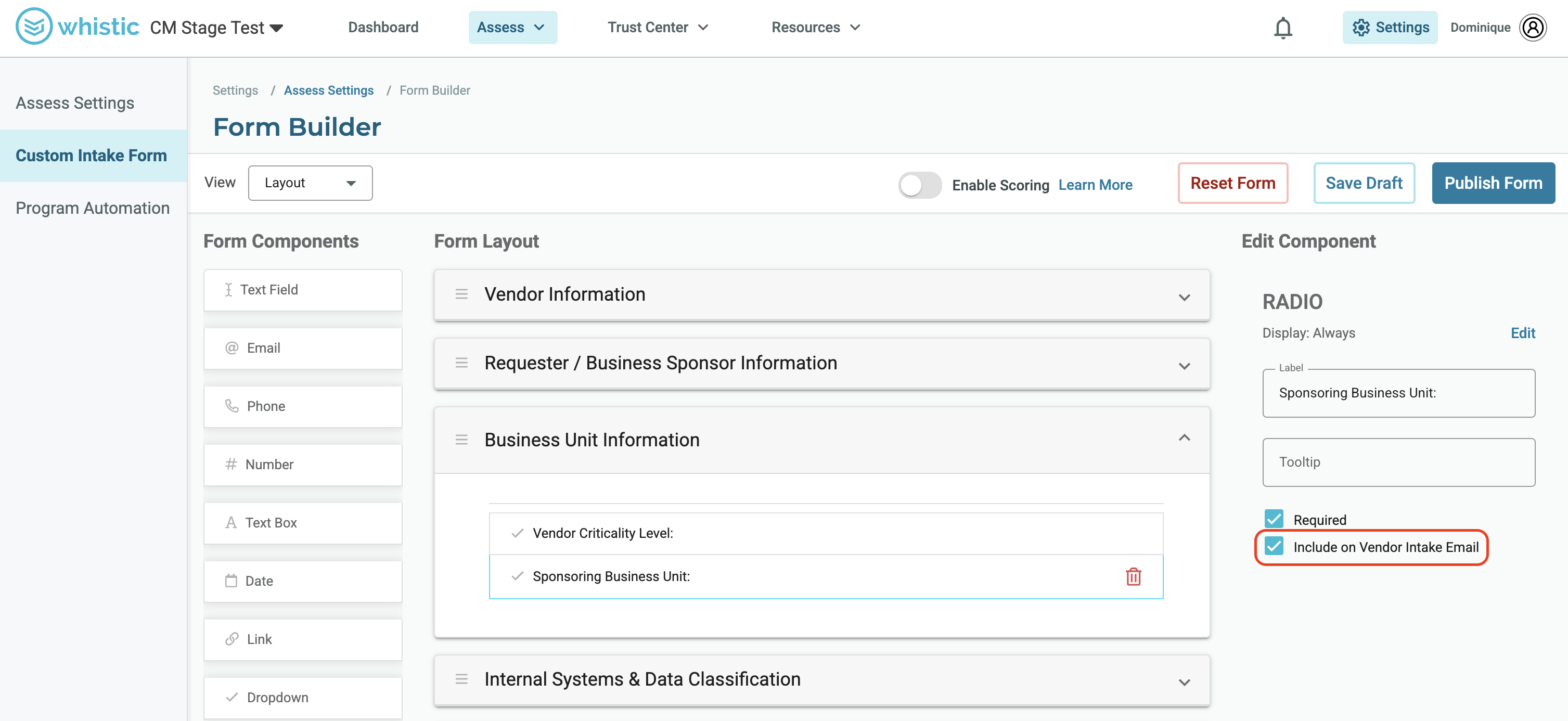Click the Number hash icon
This screenshot has height=721, width=1568.
pos(230,464)
